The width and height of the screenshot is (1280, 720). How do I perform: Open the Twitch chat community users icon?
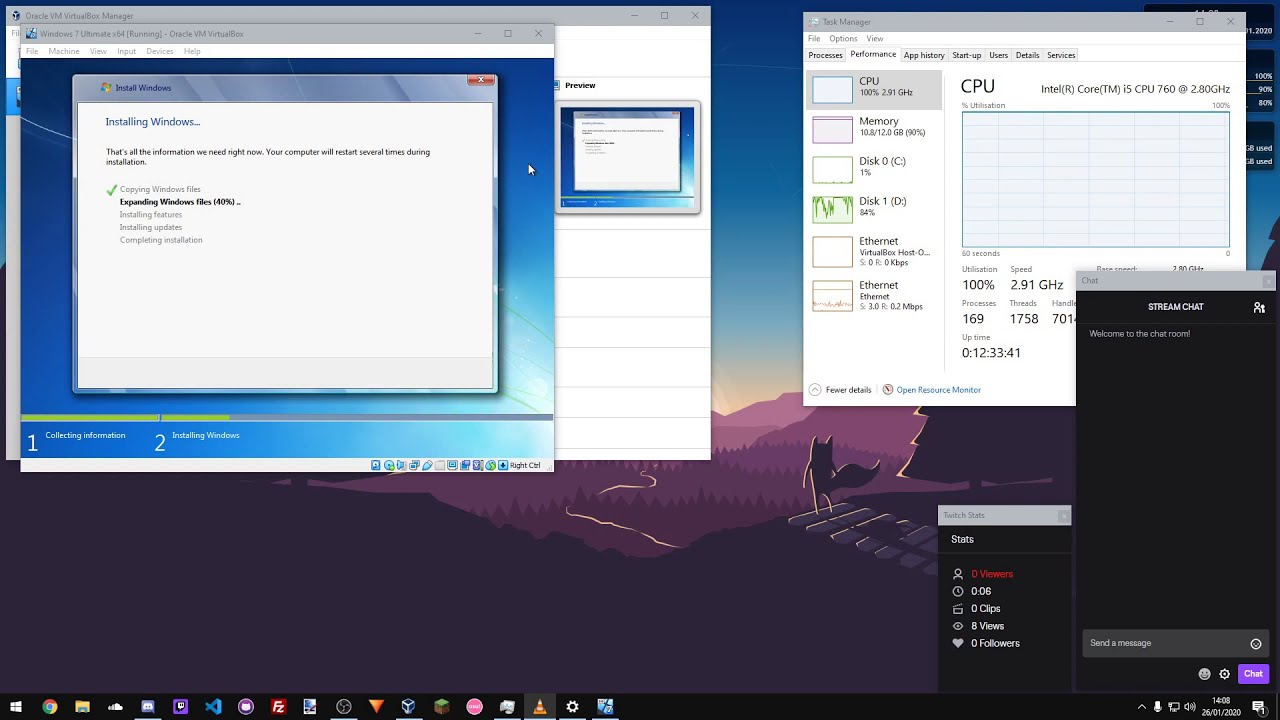tap(1259, 308)
